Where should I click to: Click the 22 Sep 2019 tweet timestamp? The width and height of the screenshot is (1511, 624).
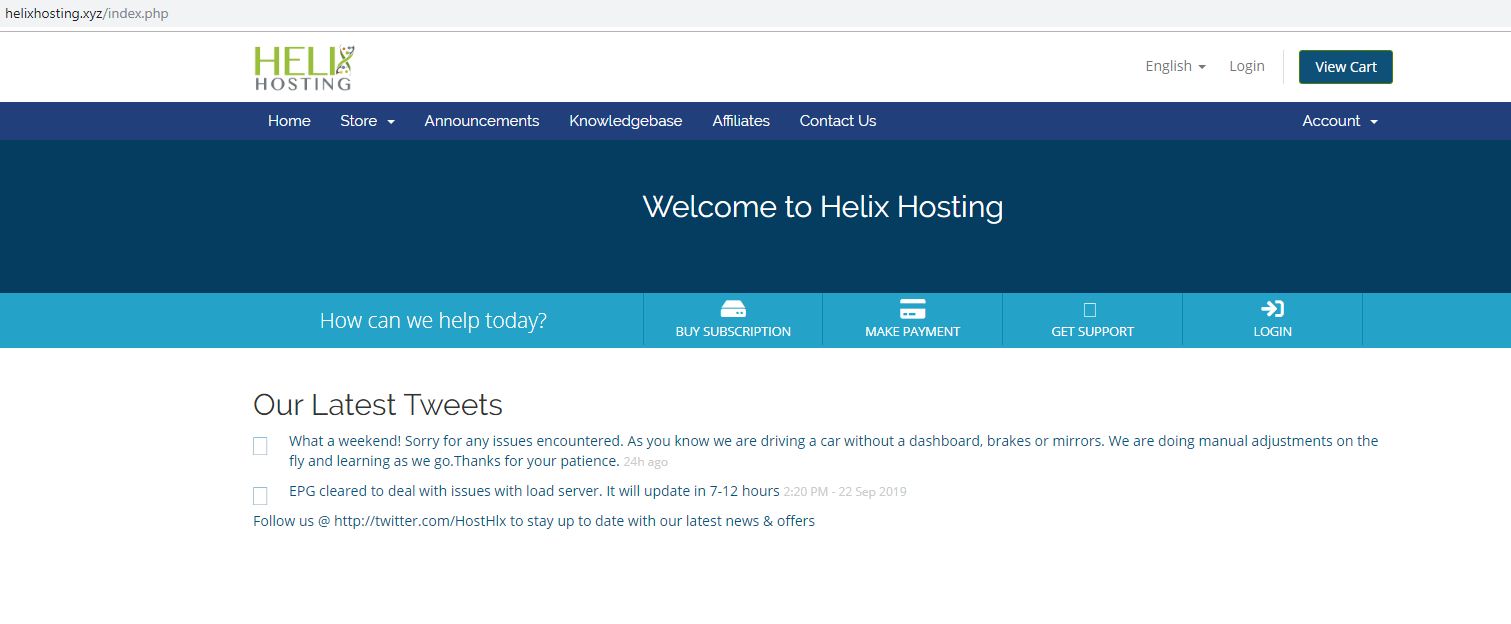point(845,492)
